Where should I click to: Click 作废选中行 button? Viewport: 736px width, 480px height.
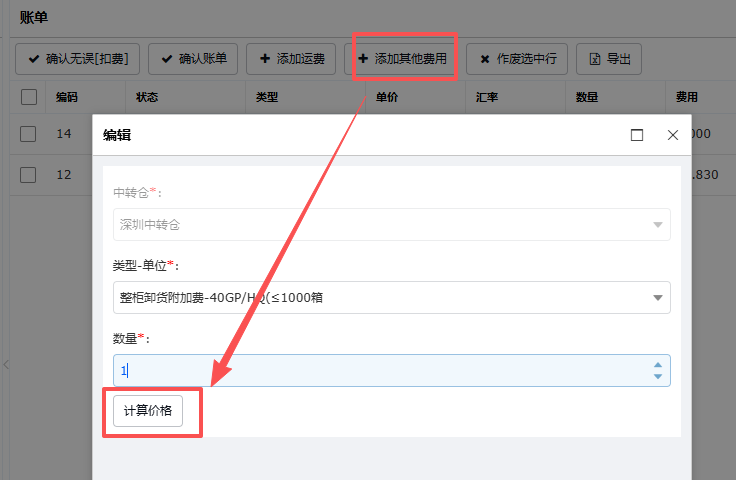coord(517,59)
